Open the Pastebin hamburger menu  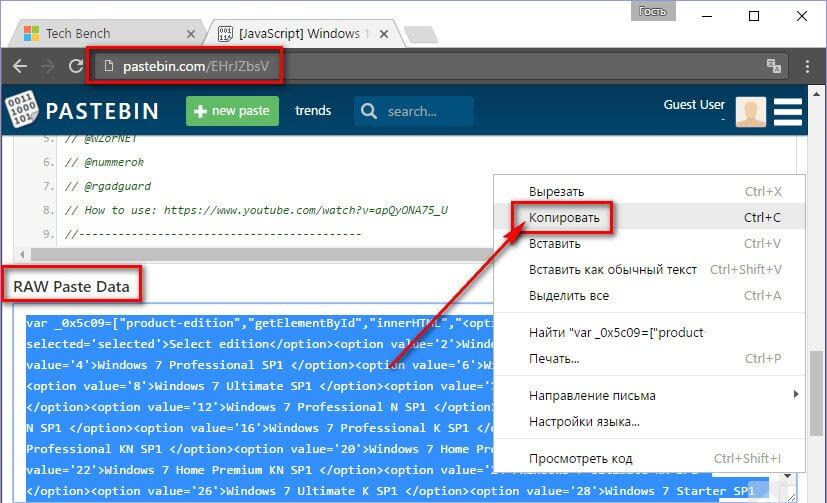tap(788, 111)
